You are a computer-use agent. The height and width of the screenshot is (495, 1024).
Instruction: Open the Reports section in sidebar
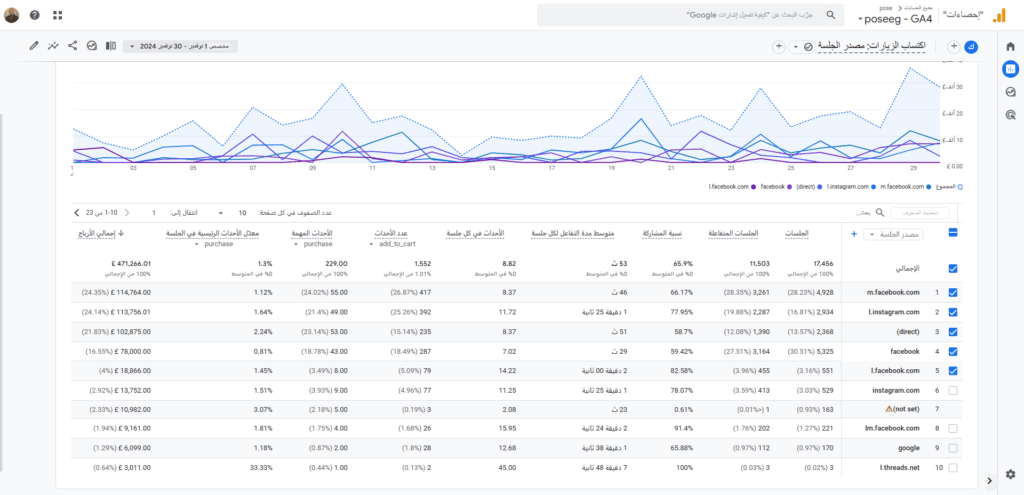(1010, 68)
